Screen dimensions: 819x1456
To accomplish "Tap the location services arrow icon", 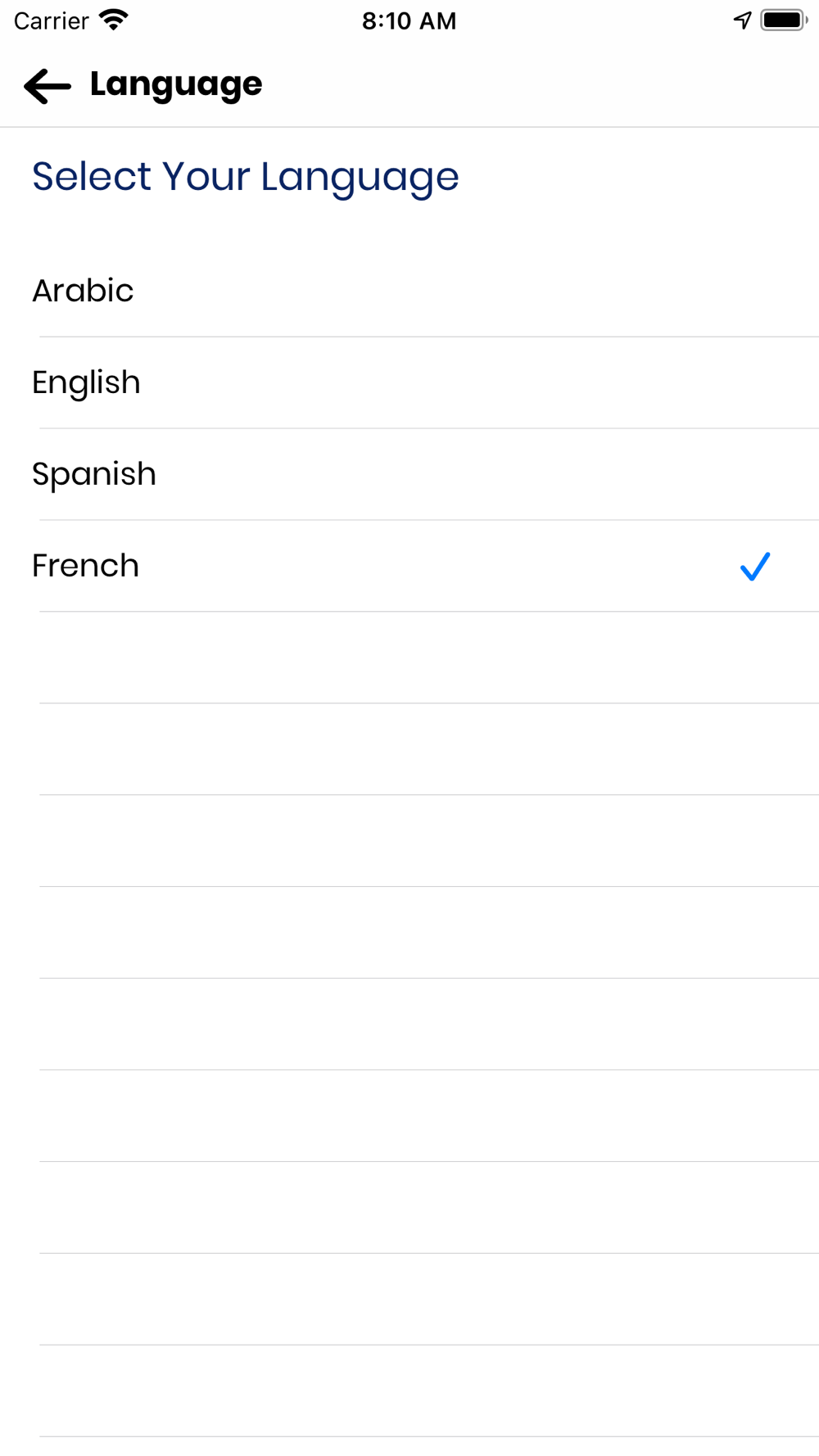I will (x=743, y=20).
